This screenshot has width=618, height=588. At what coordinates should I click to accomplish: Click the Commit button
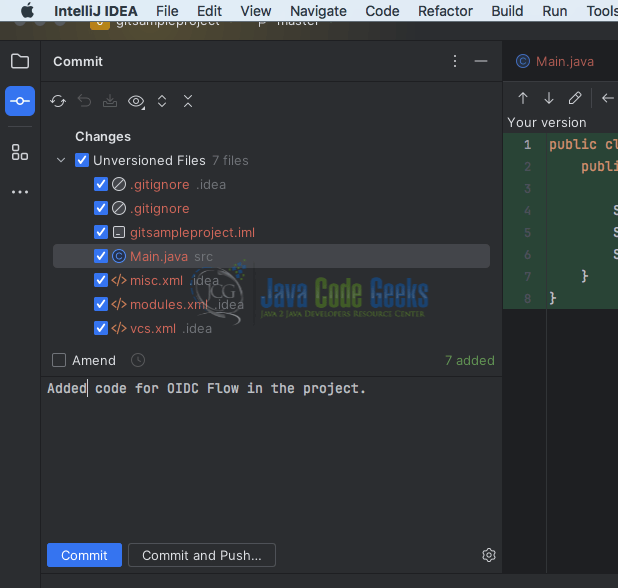point(84,555)
